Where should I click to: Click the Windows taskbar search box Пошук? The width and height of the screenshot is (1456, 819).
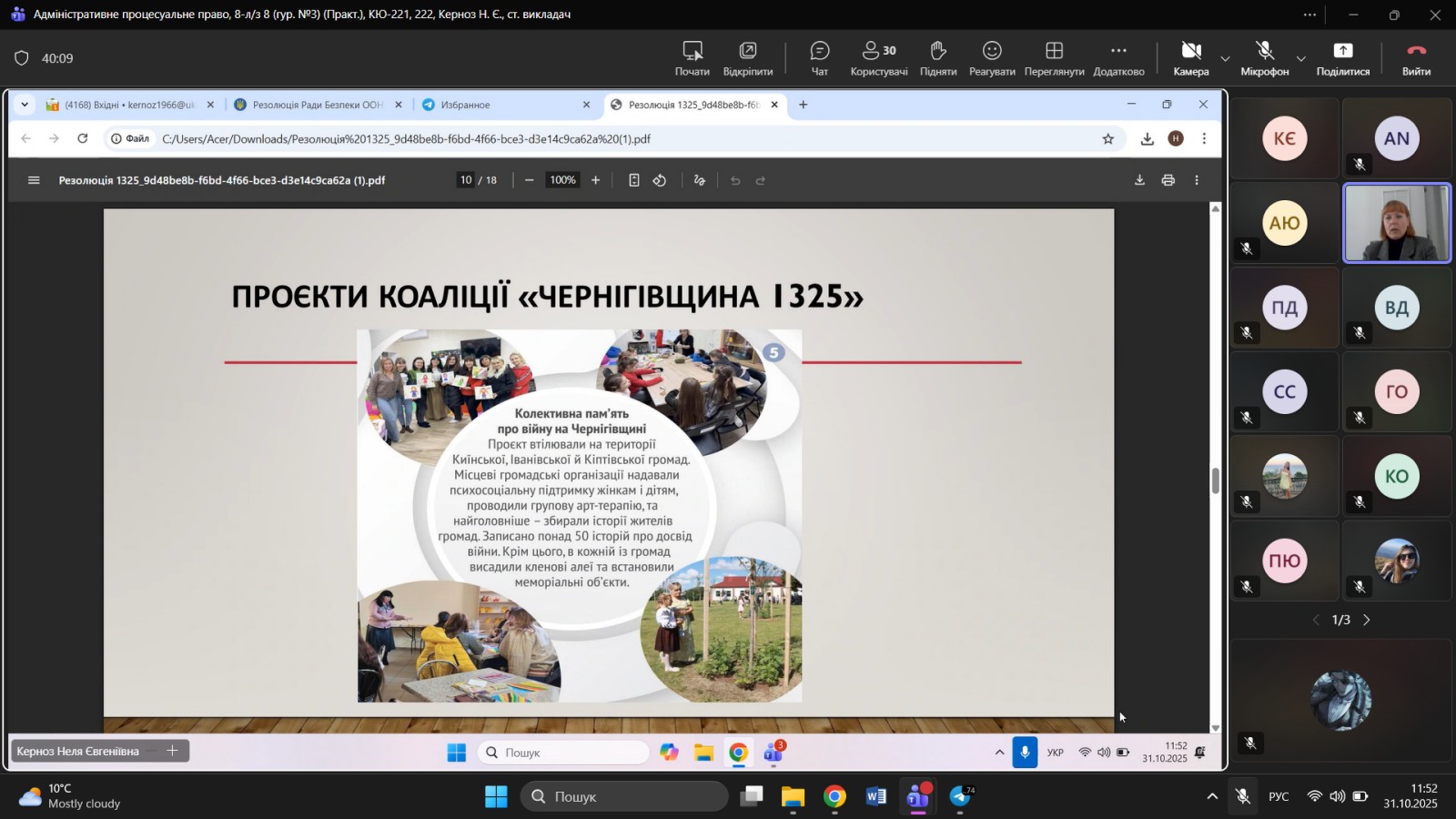pyautogui.click(x=624, y=797)
